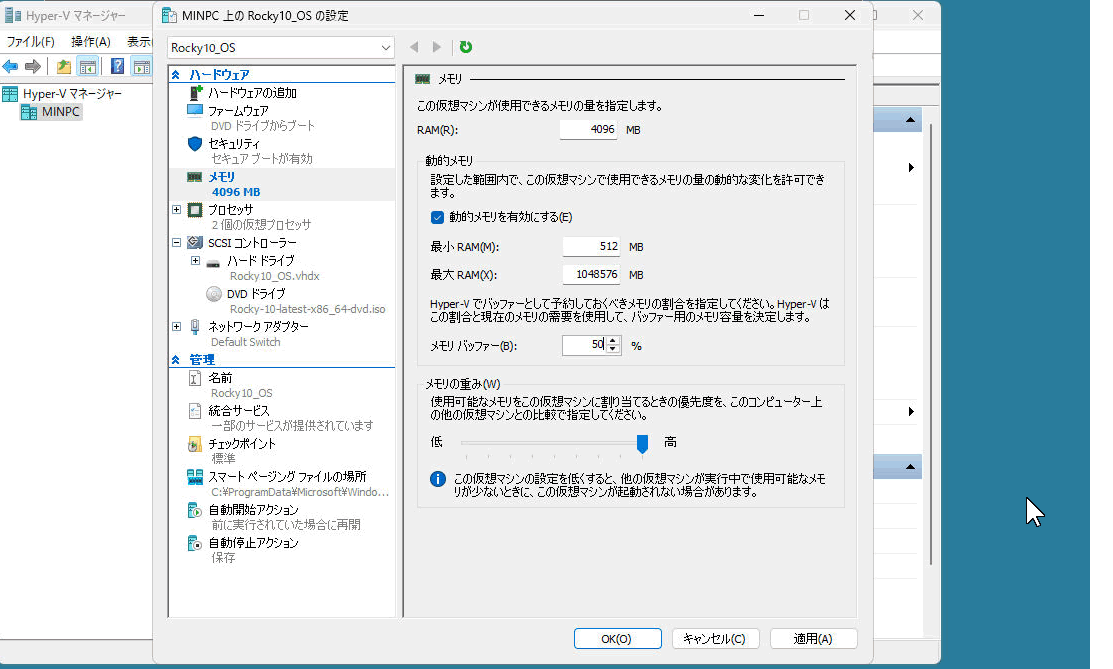Click the プロセッサ icon

pyautogui.click(x=195, y=210)
